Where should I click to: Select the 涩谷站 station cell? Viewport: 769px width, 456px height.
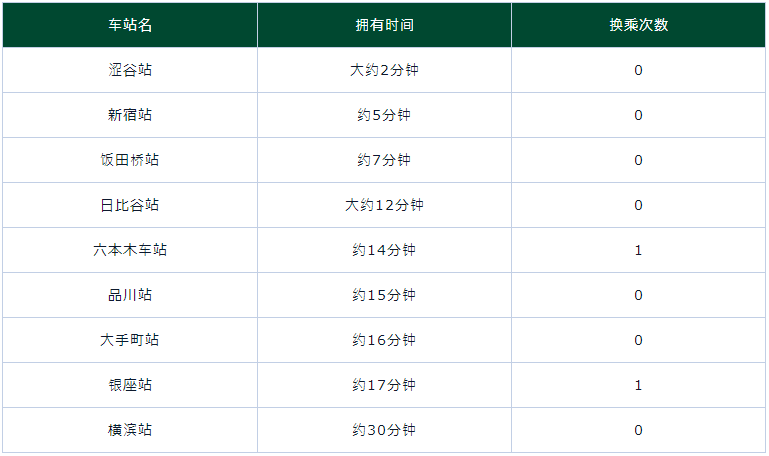pyautogui.click(x=130, y=70)
